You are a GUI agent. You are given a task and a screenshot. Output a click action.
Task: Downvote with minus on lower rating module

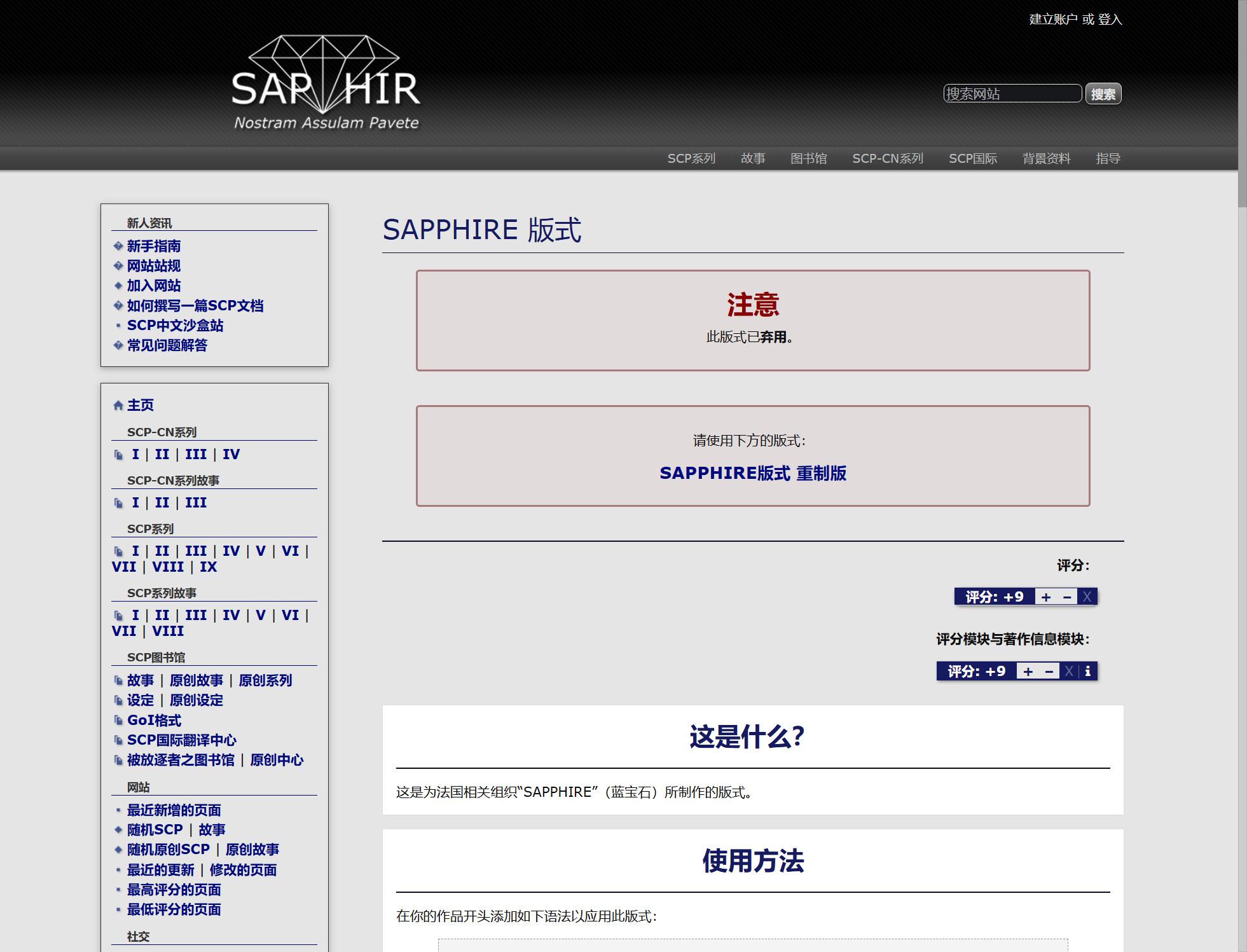click(1049, 672)
